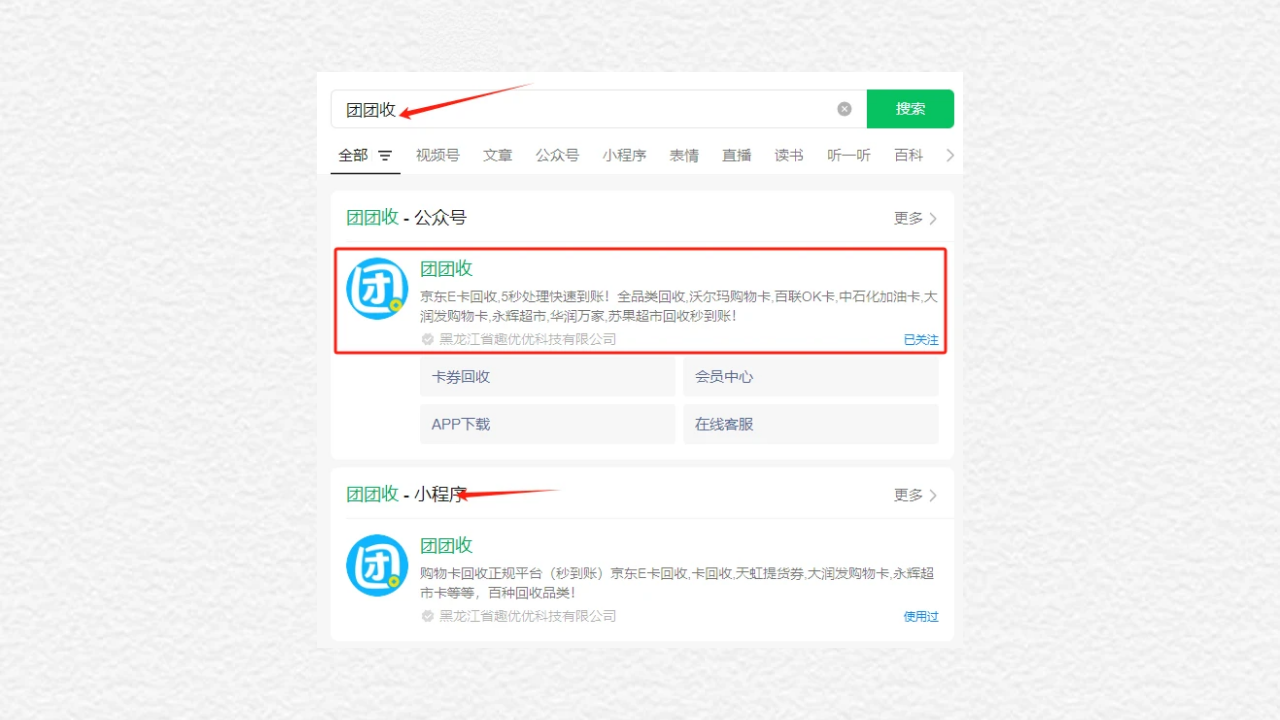Image resolution: width=1280 pixels, height=720 pixels.
Task: Select the 读书 tab
Action: (789, 155)
